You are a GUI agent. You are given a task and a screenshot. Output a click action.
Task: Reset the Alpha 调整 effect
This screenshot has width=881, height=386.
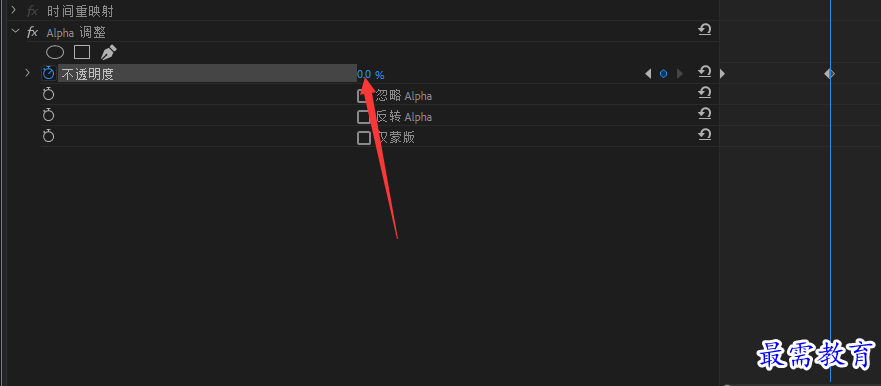[x=705, y=29]
